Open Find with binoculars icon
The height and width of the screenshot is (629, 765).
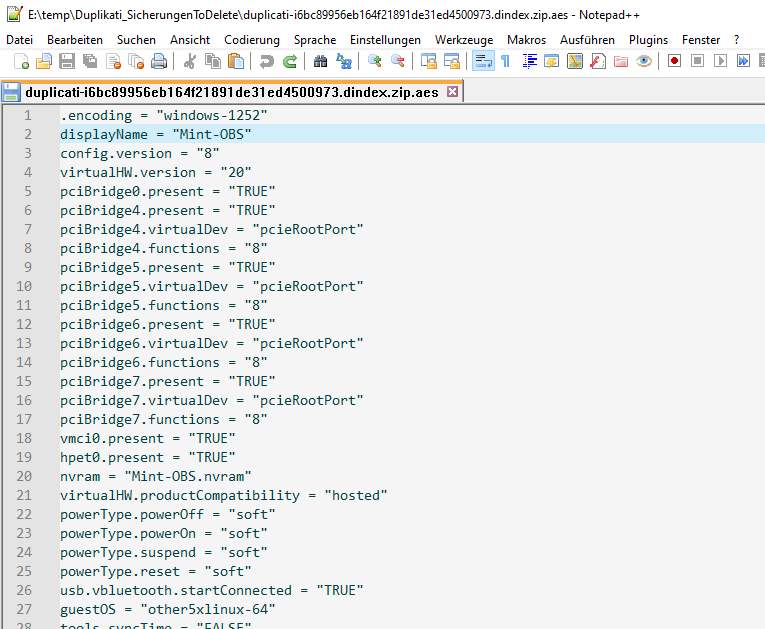coord(321,61)
